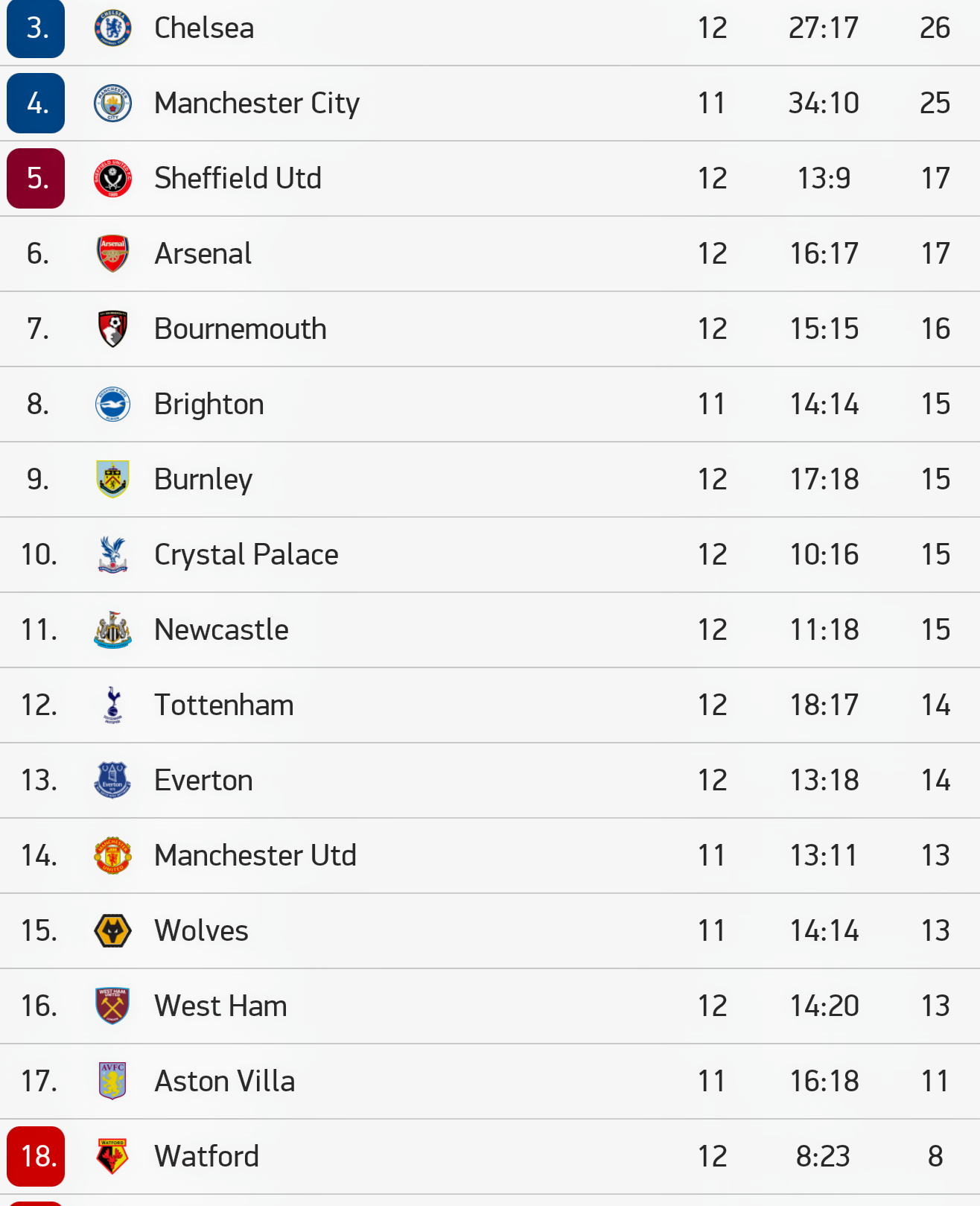Open the Tottenham team link
Image resolution: width=980 pixels, height=1206 pixels.
223,705
